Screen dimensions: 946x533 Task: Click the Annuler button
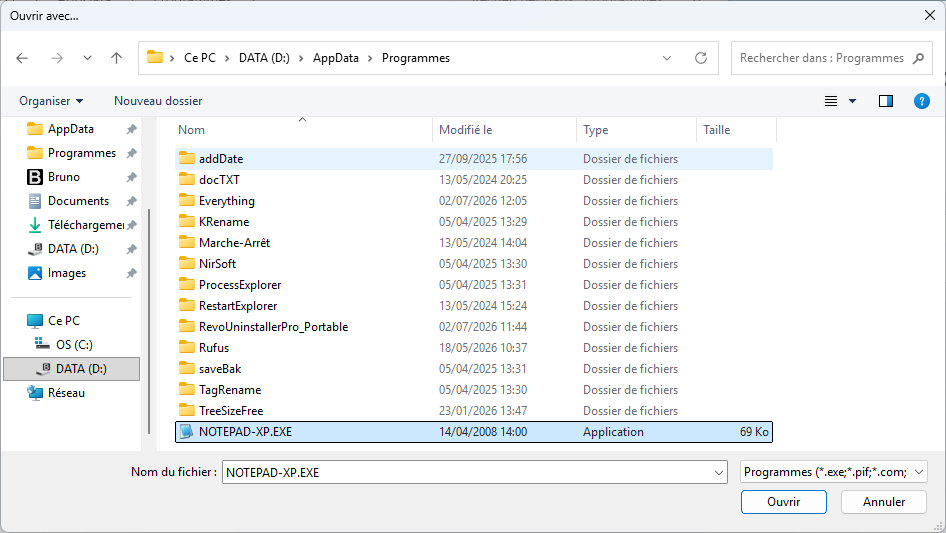(884, 502)
